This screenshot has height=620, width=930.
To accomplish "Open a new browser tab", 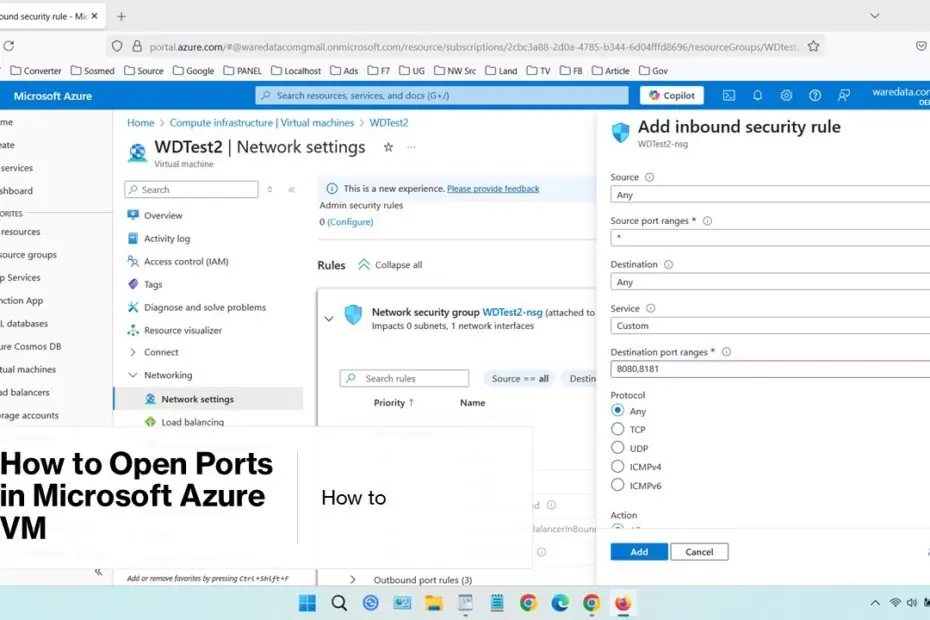I will click(x=122, y=17).
